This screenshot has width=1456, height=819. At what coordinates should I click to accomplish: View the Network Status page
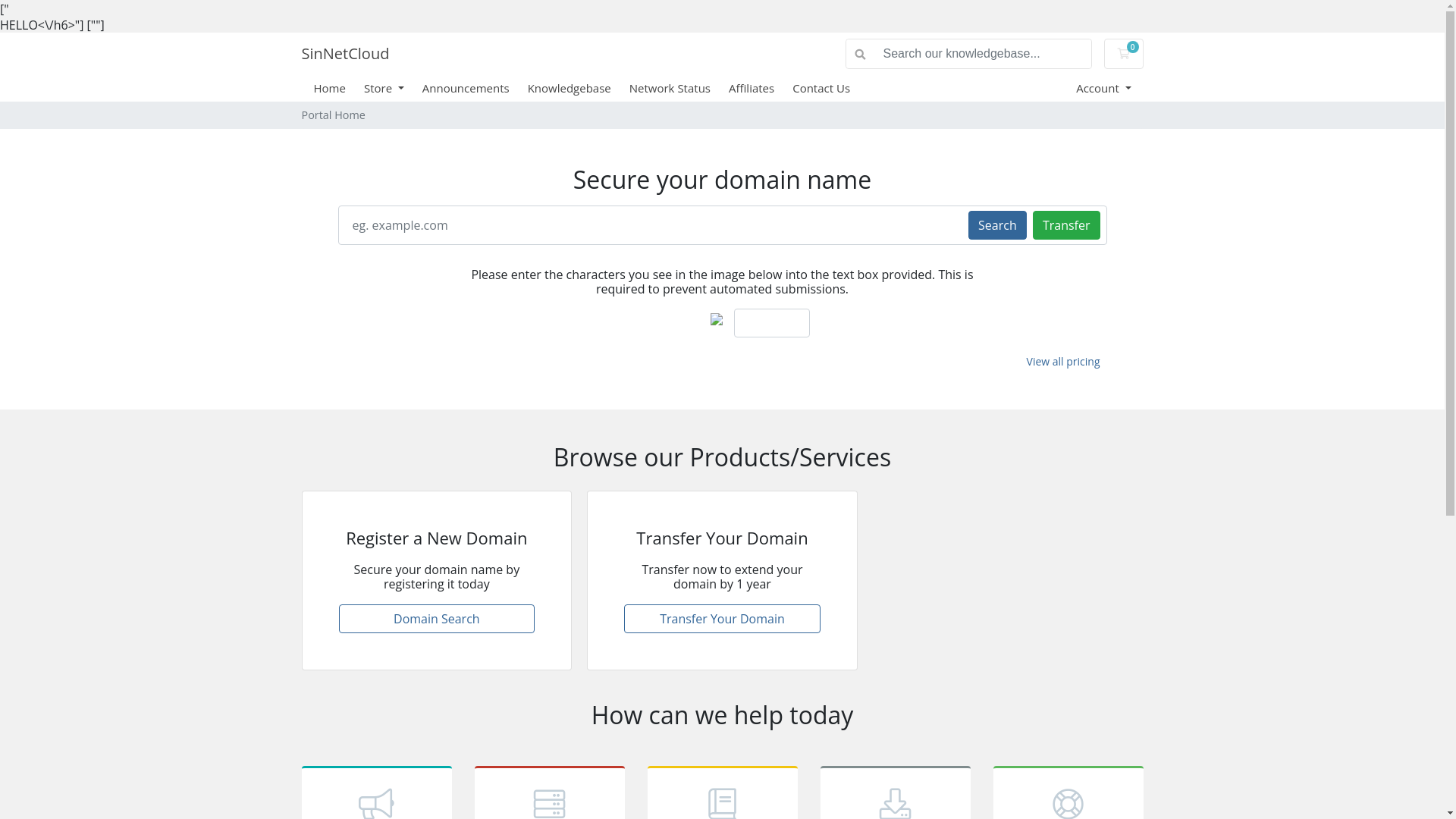(x=670, y=88)
